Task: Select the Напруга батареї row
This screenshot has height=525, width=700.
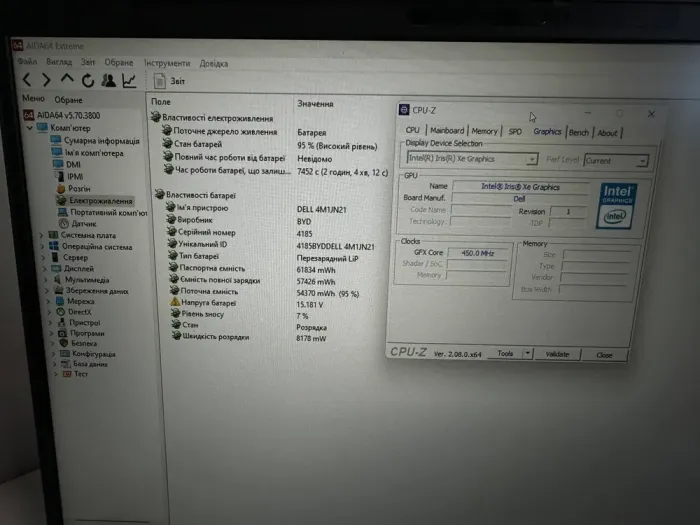Action: (x=208, y=302)
